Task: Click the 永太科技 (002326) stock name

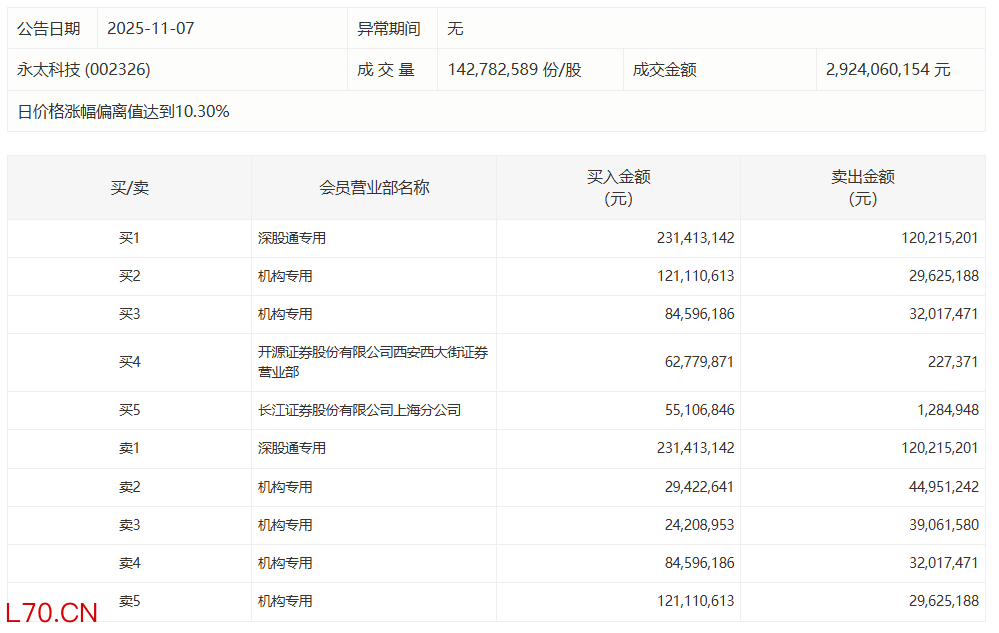Action: [84, 70]
